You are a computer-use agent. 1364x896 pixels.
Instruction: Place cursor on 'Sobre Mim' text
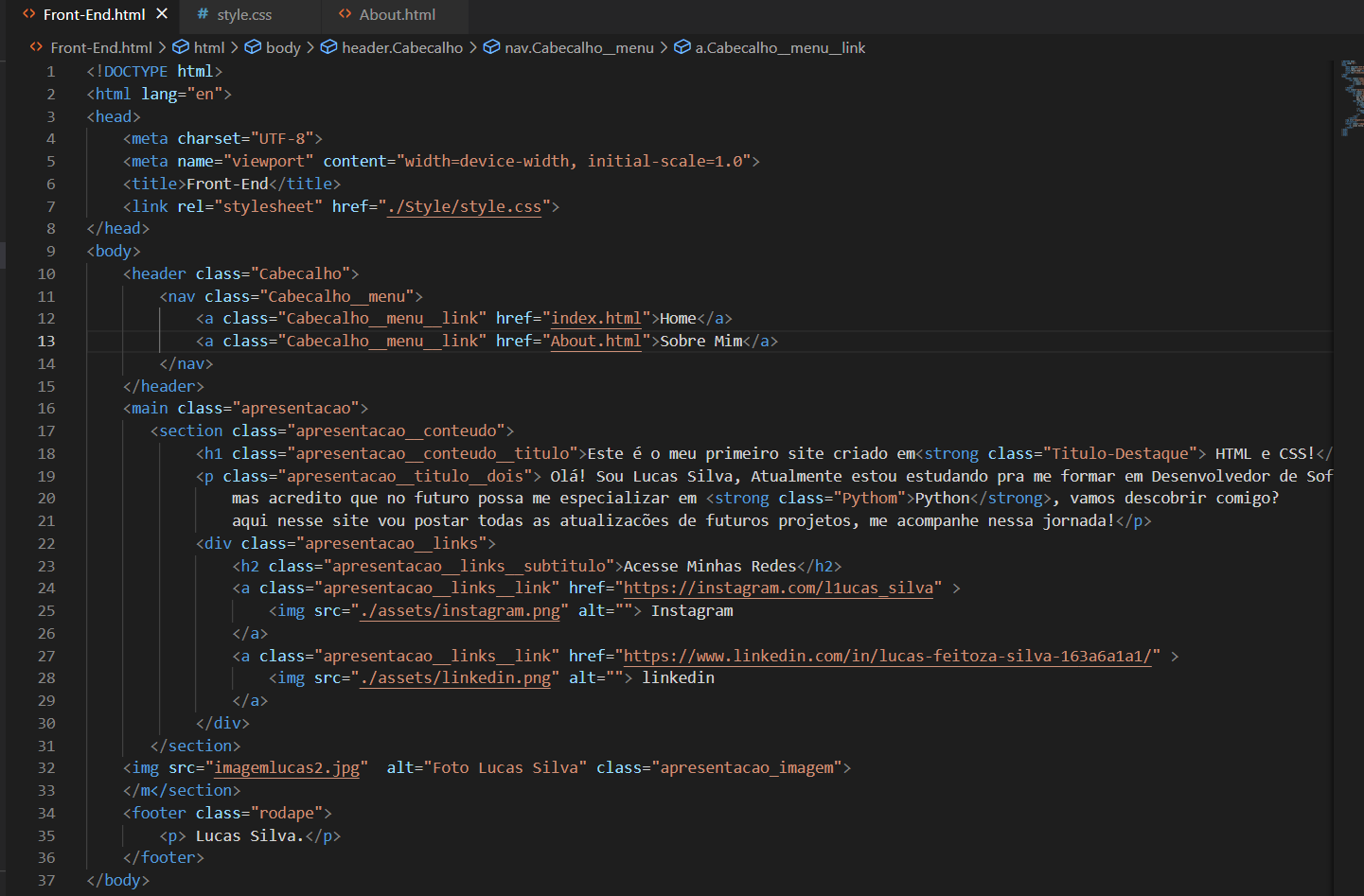(x=700, y=342)
